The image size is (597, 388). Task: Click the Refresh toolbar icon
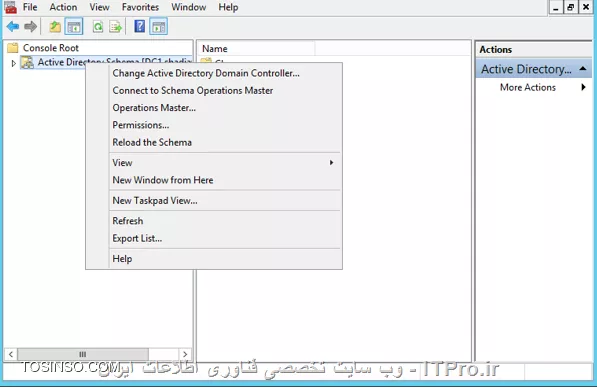(98, 27)
